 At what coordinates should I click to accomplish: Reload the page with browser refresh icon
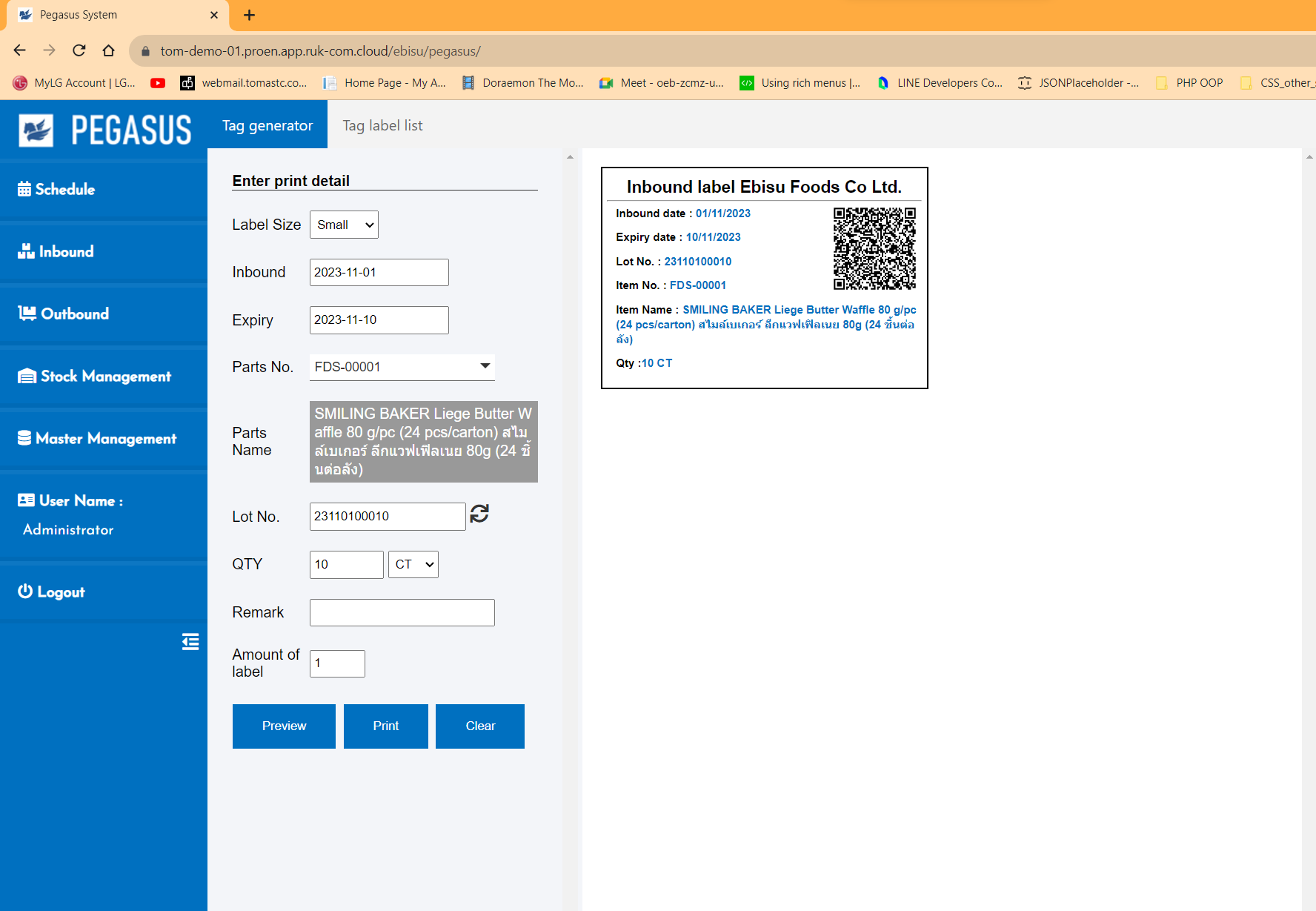tap(79, 50)
